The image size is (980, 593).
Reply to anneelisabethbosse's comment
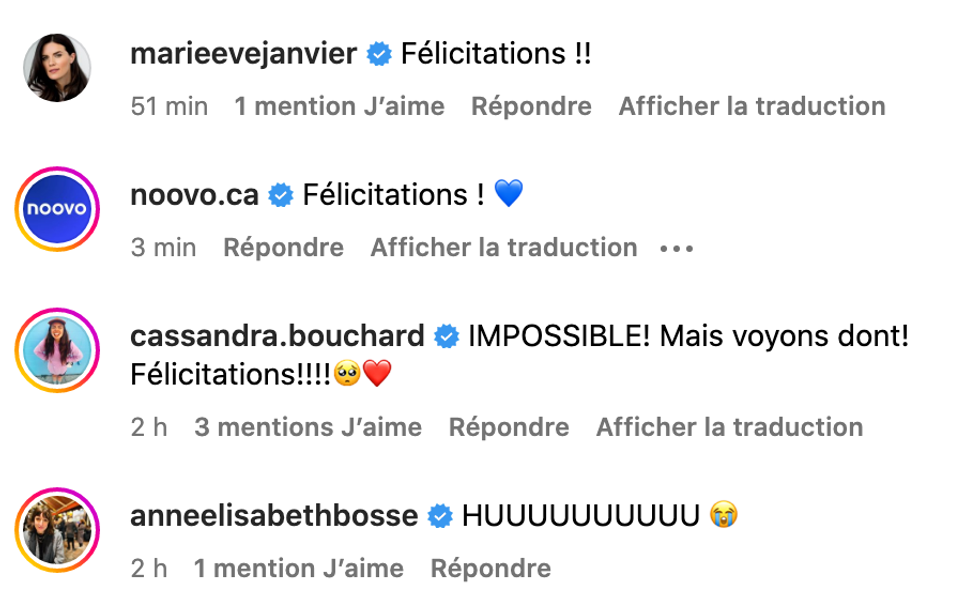[490, 568]
